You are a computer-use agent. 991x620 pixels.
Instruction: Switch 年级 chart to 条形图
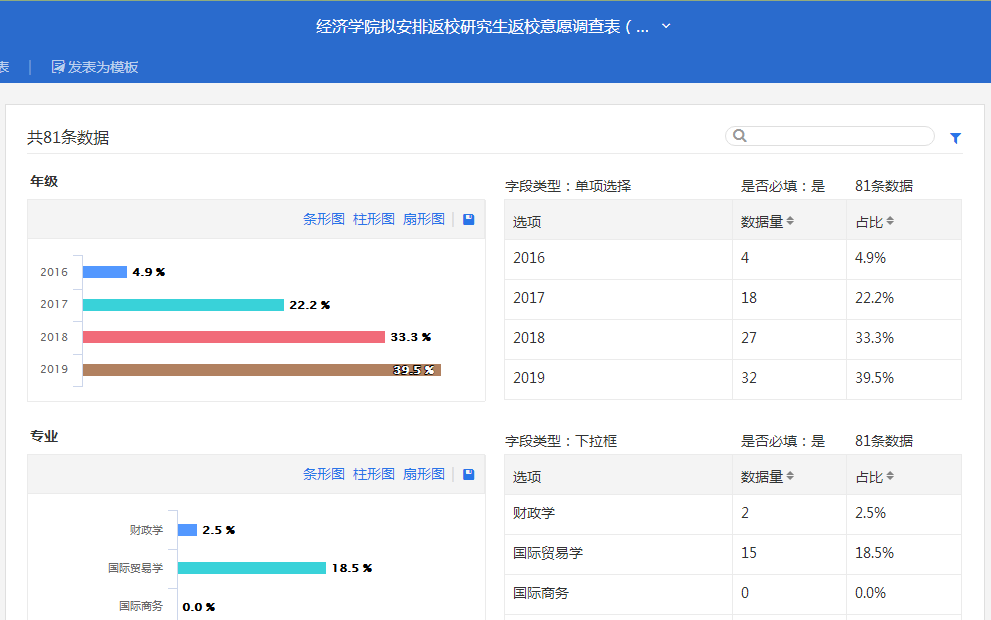(x=324, y=219)
